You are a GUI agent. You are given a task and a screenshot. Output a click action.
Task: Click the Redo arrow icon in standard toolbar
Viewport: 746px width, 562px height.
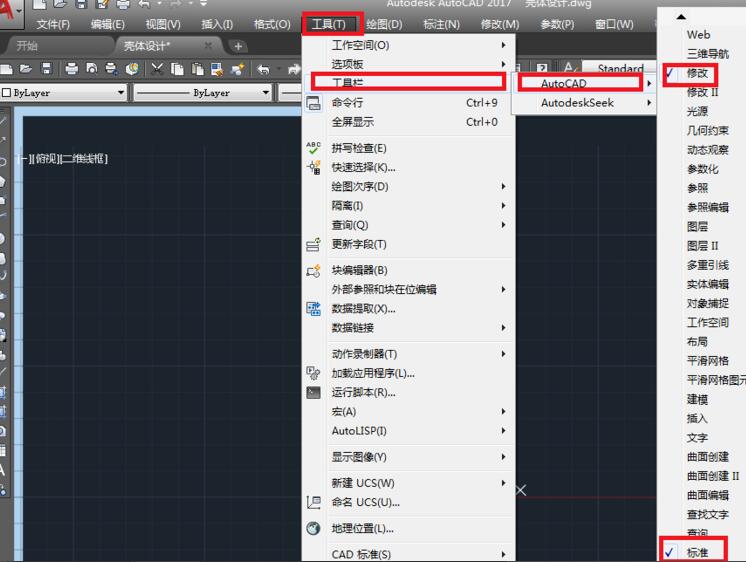294,69
